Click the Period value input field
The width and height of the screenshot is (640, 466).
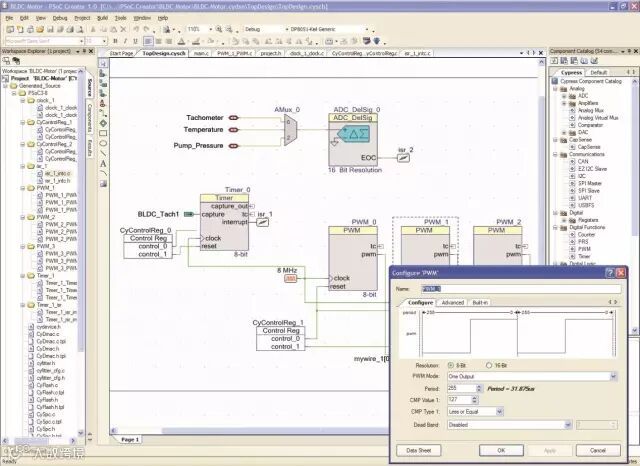(462, 388)
